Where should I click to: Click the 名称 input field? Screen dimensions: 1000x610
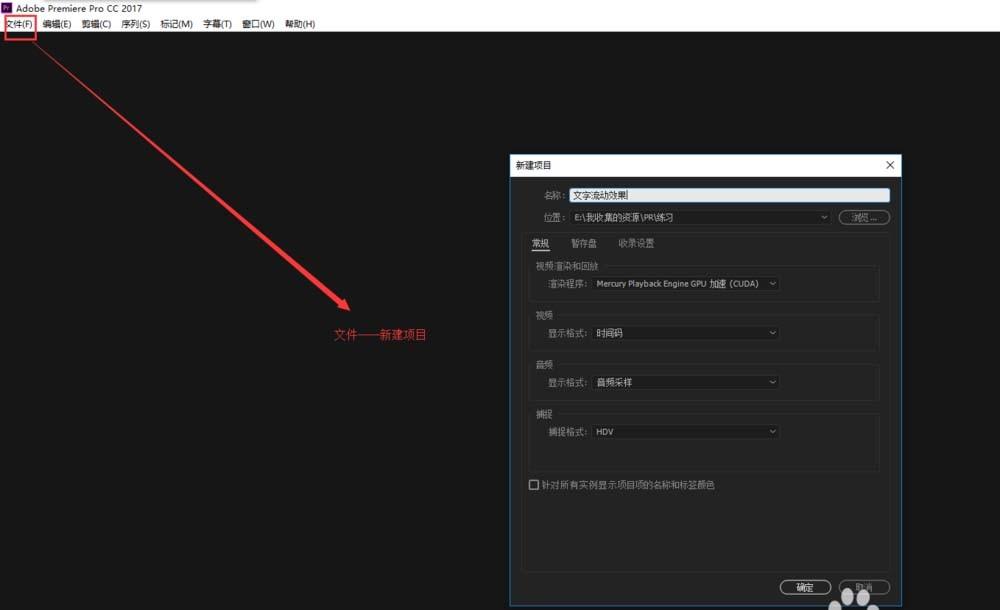pos(730,194)
